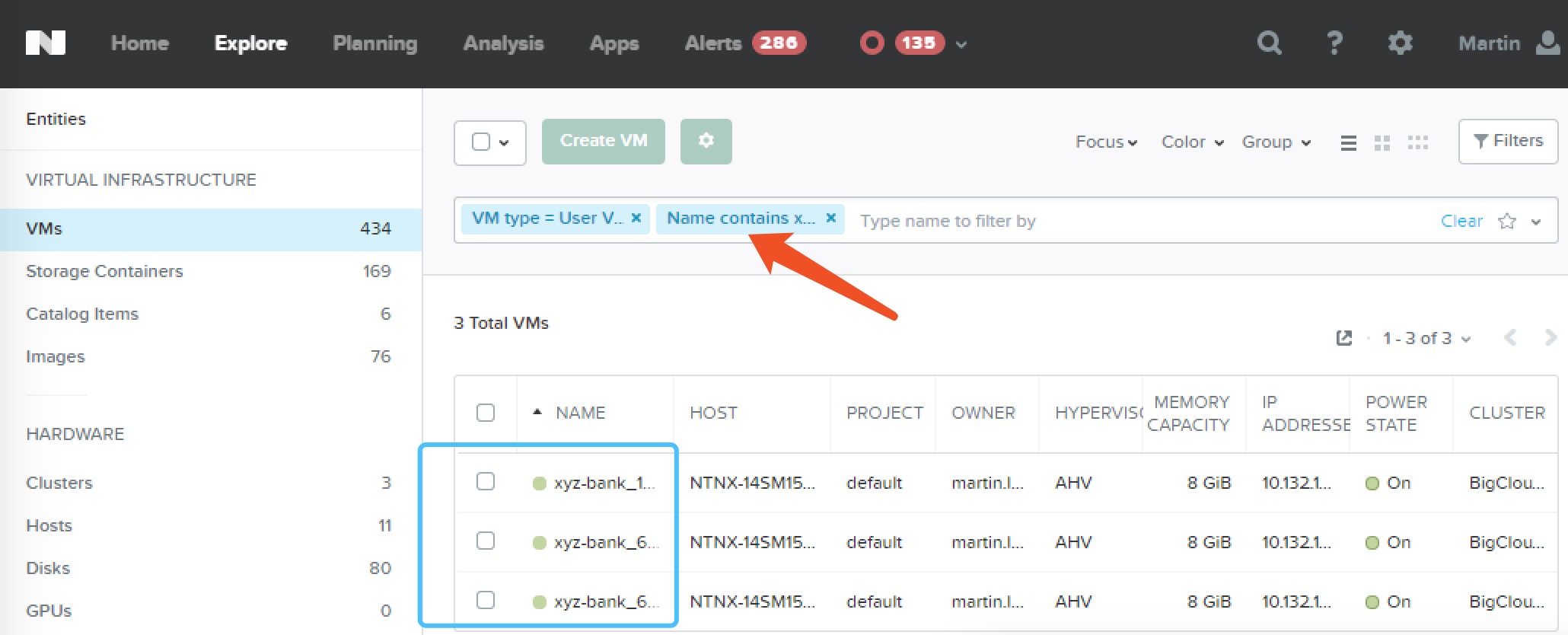Select VMs in the sidebar
Image resolution: width=1568 pixels, height=635 pixels.
click(211, 228)
